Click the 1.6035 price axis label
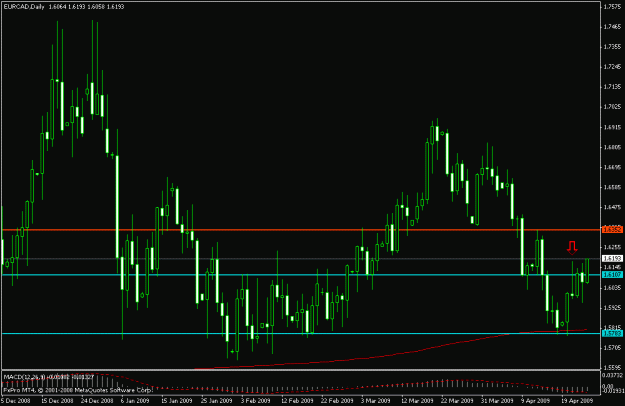The height and width of the screenshot is (406, 625). point(613,287)
